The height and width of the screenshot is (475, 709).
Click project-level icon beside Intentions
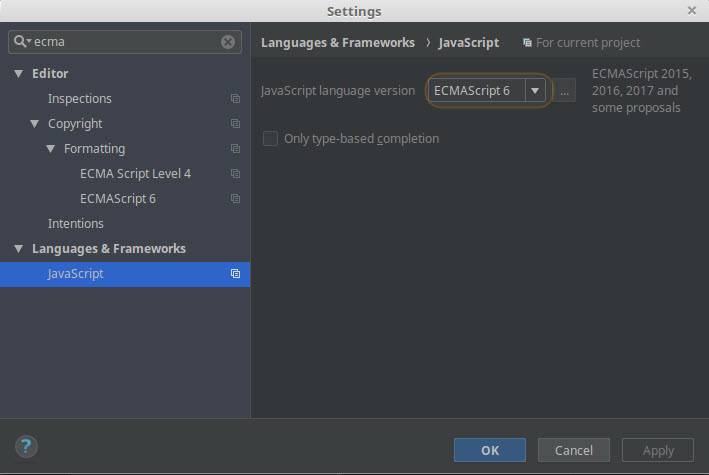(x=235, y=224)
